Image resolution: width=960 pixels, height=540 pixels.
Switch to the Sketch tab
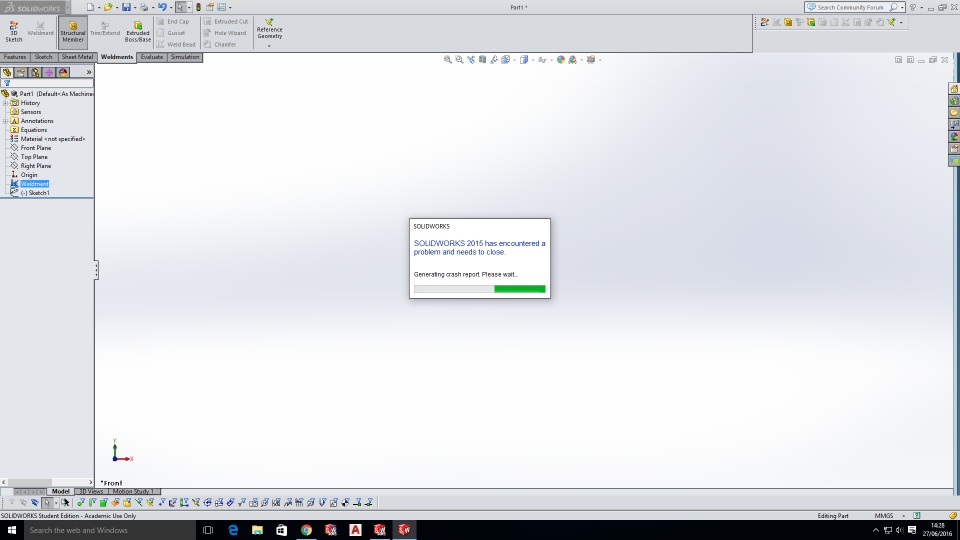tap(43, 57)
